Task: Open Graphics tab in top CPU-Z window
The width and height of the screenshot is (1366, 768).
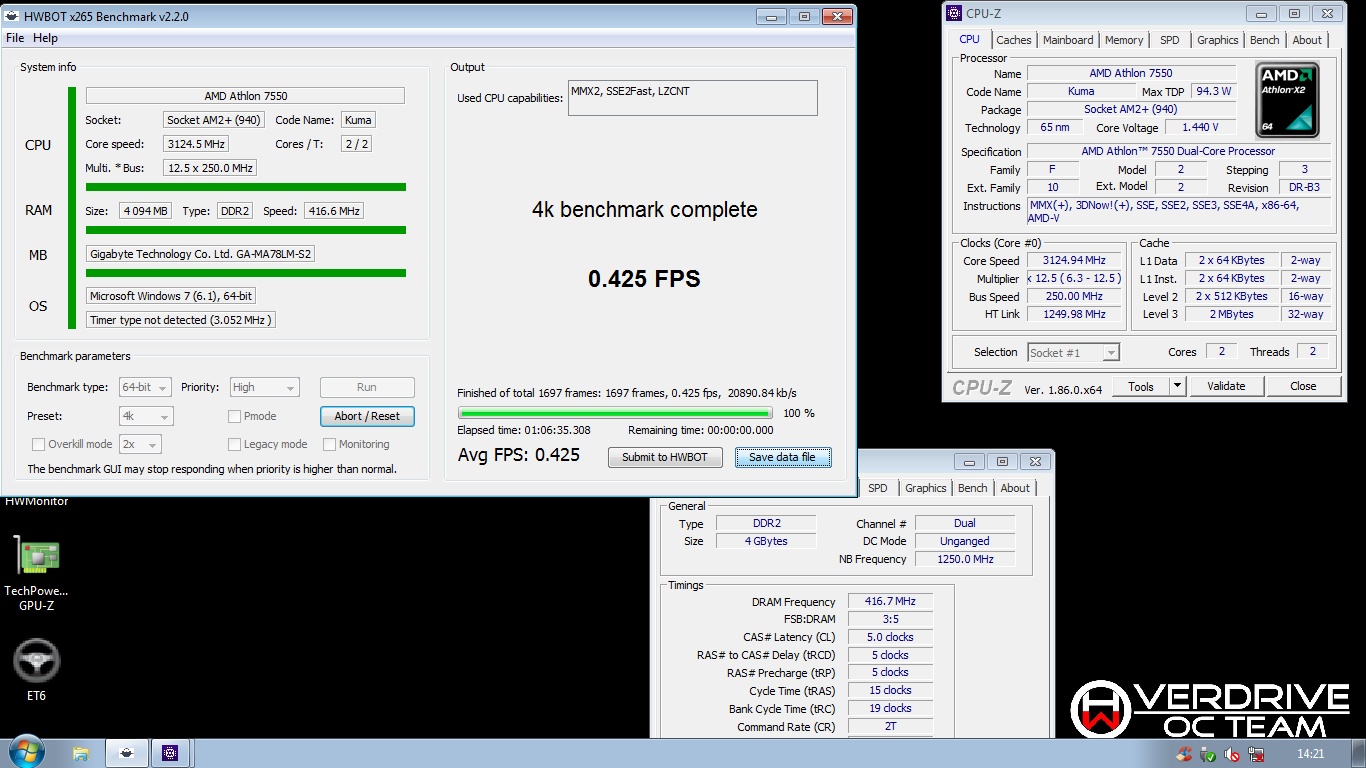Action: point(1217,40)
